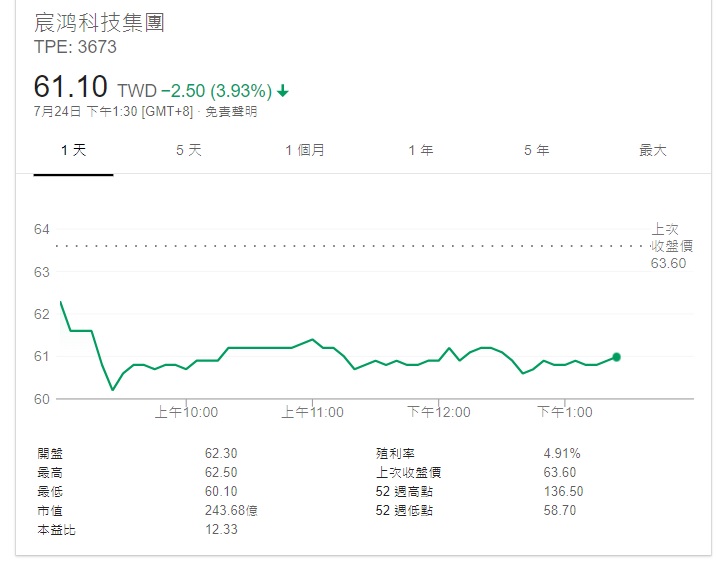Image resolution: width=716 pixels, height=563 pixels.
Task: Click the green endpoint dot on chart
Action: [x=616, y=357]
